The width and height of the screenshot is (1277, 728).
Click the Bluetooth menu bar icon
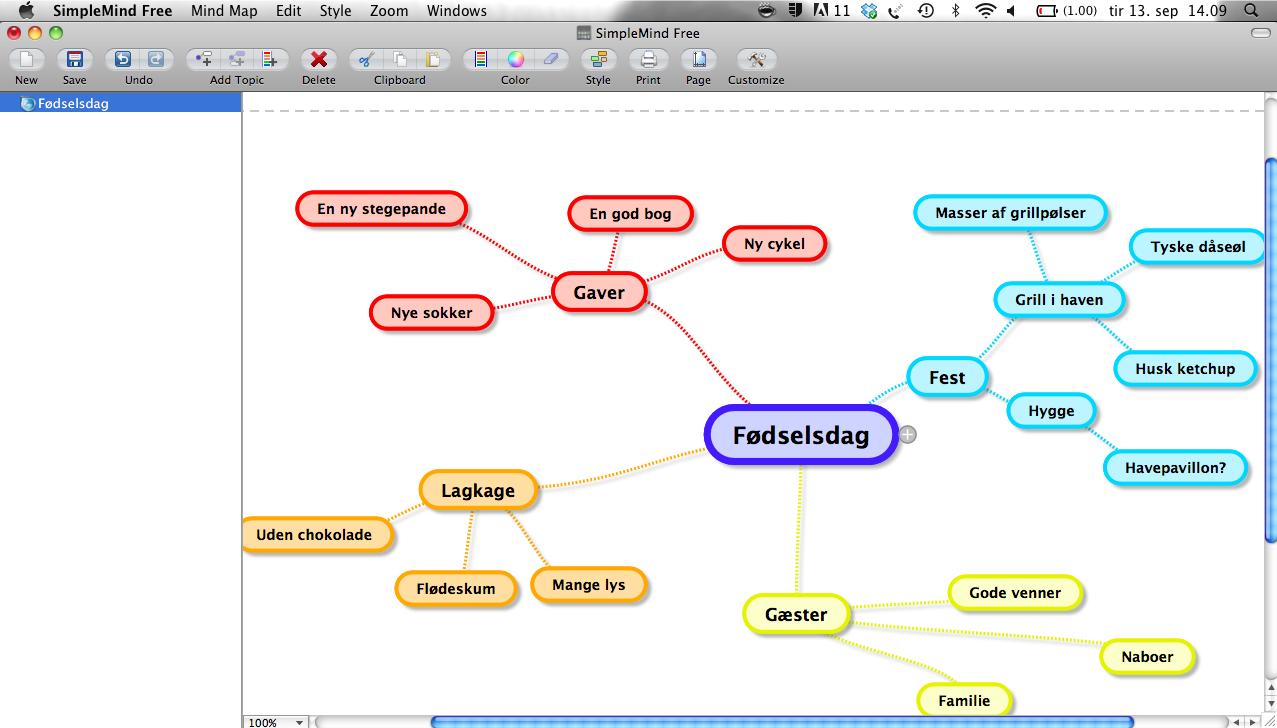pyautogui.click(x=955, y=11)
